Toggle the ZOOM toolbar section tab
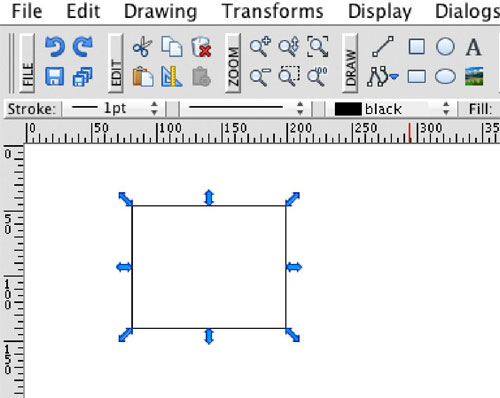 [233, 63]
